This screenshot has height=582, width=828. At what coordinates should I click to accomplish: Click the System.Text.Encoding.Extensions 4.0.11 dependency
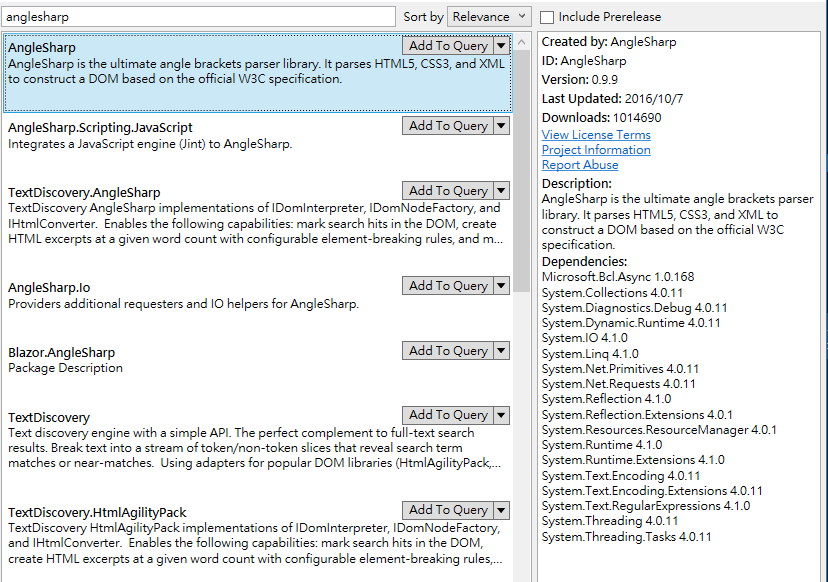[x=652, y=491]
